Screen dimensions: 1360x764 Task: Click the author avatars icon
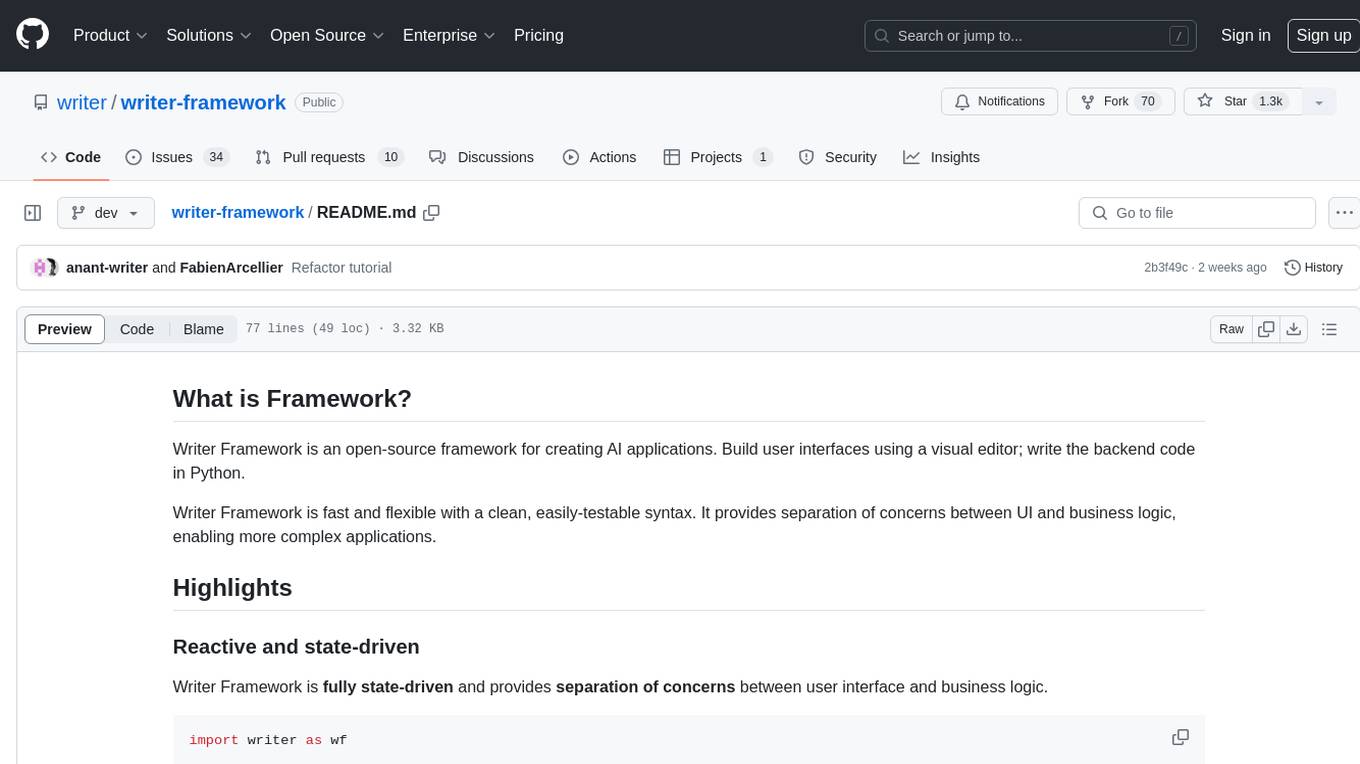[x=46, y=268]
